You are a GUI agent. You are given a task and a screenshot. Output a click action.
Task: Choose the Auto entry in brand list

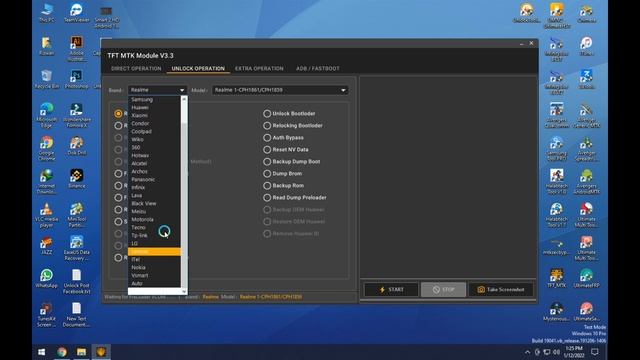click(x=154, y=283)
